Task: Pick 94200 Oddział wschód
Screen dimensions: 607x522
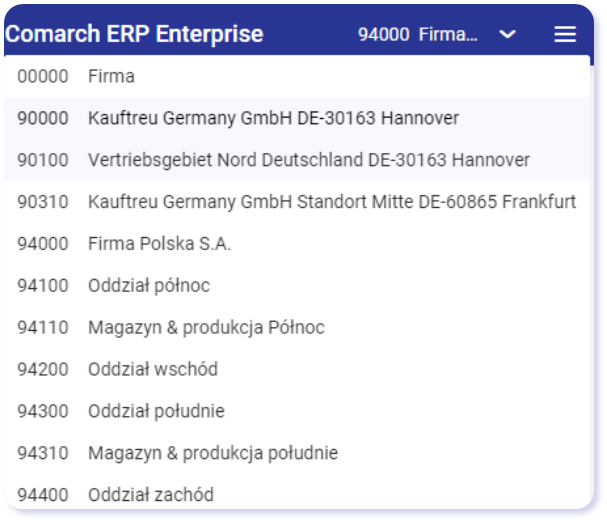Action: 297,369
